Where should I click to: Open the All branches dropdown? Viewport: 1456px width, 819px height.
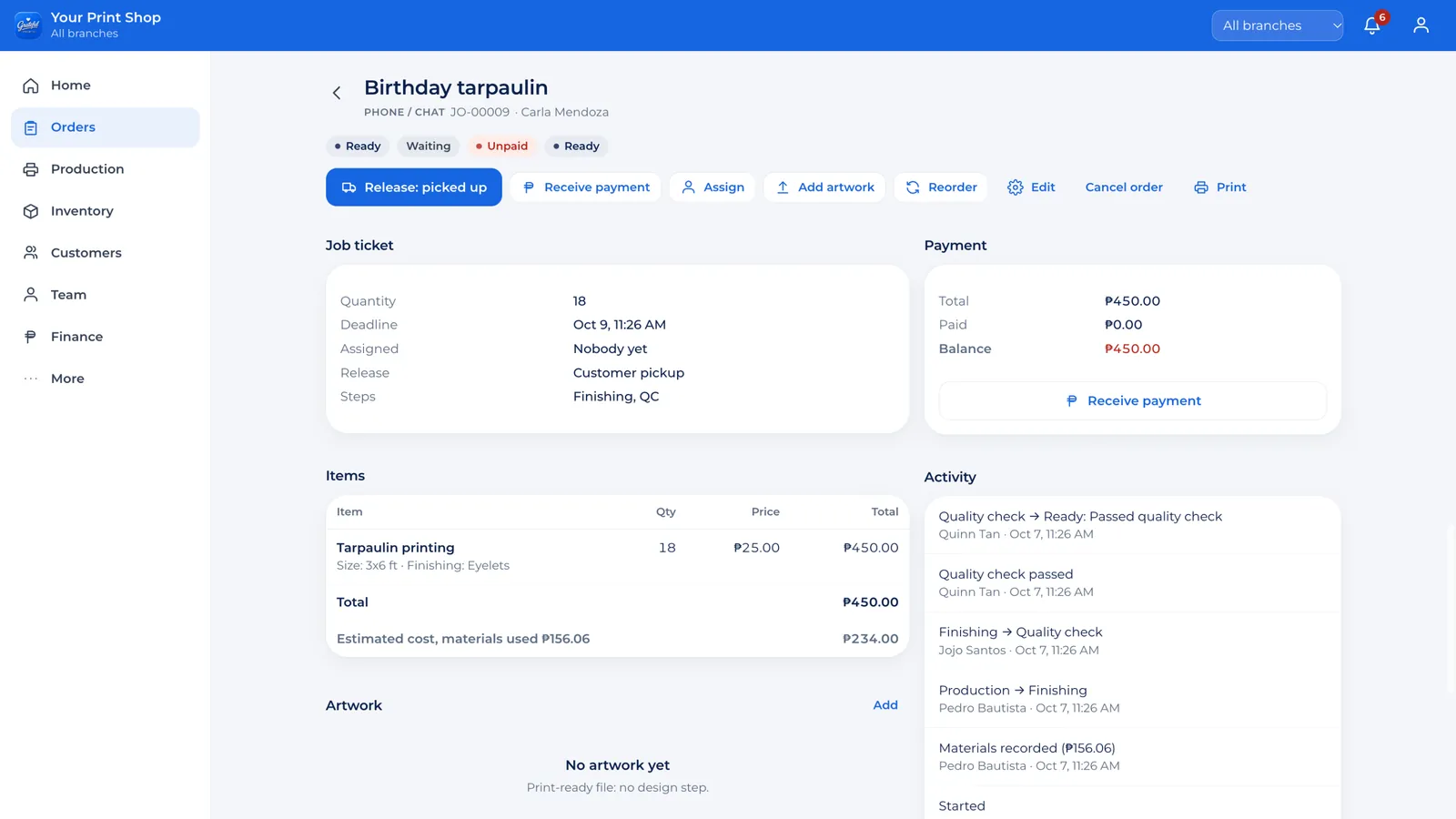click(1277, 25)
